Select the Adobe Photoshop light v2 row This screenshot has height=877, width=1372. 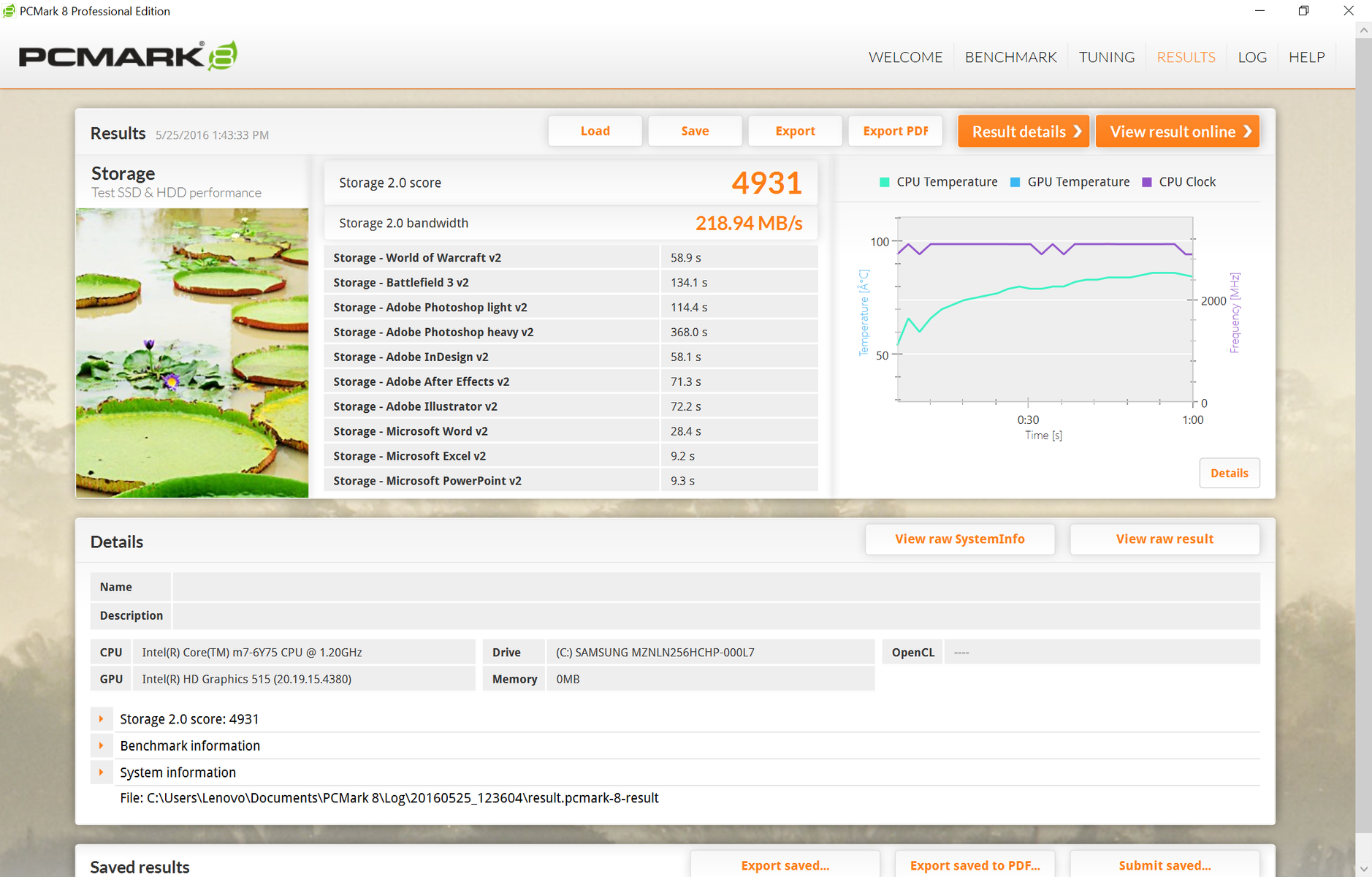[571, 307]
